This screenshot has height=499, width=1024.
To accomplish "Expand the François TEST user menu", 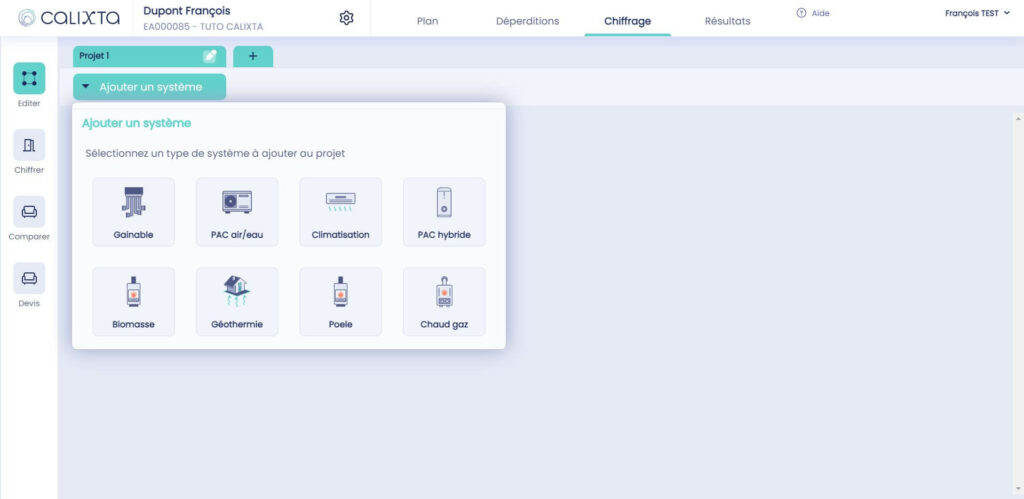I will pyautogui.click(x=977, y=13).
